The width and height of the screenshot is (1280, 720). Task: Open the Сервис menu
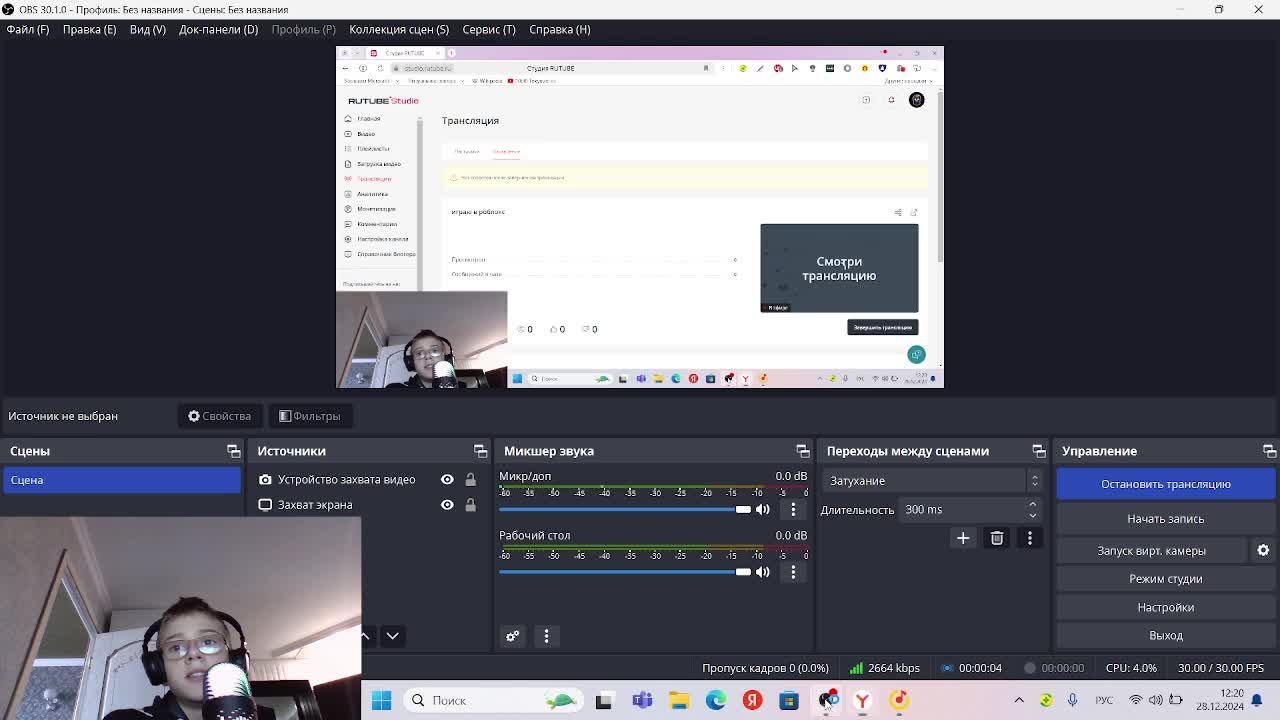point(488,29)
